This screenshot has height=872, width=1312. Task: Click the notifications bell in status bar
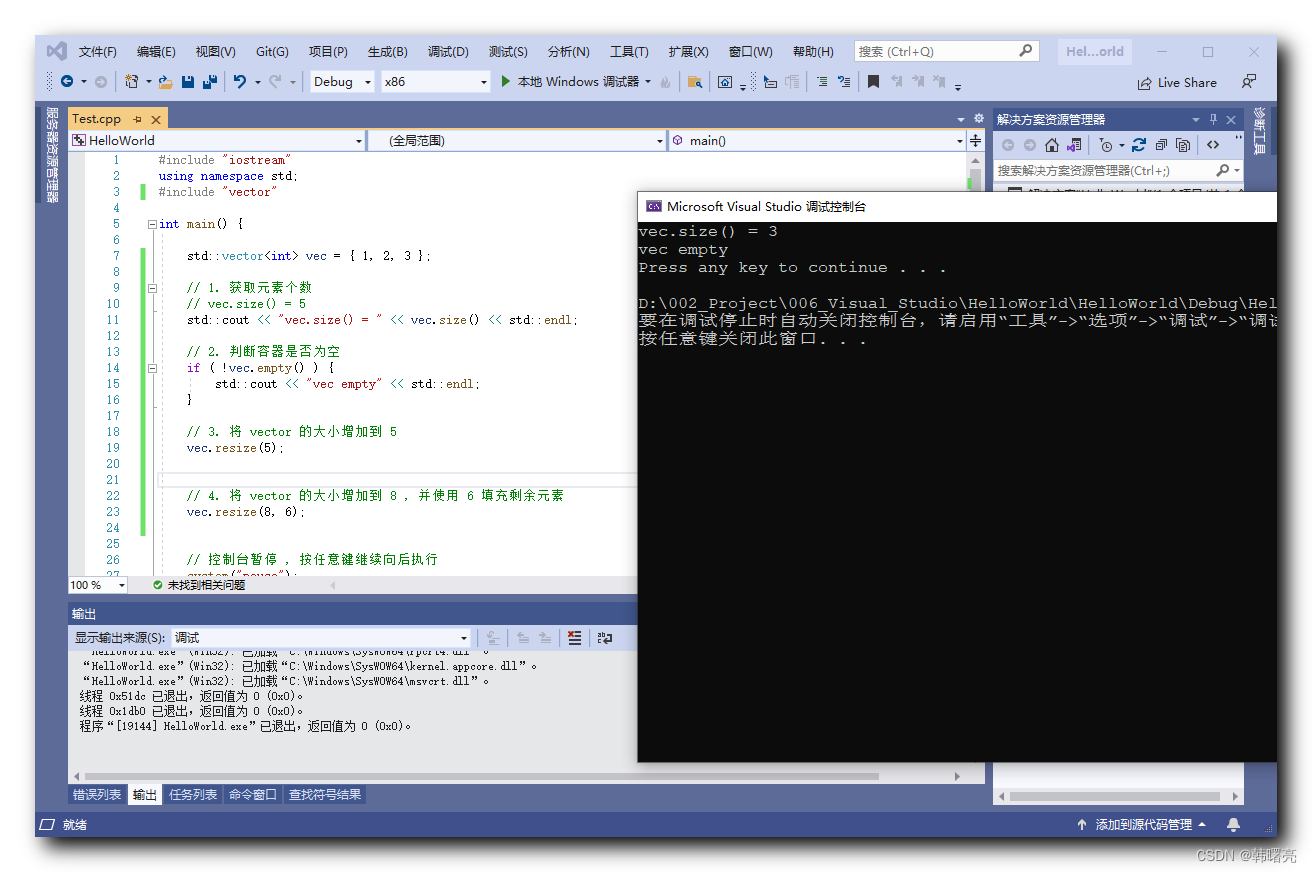click(1233, 825)
